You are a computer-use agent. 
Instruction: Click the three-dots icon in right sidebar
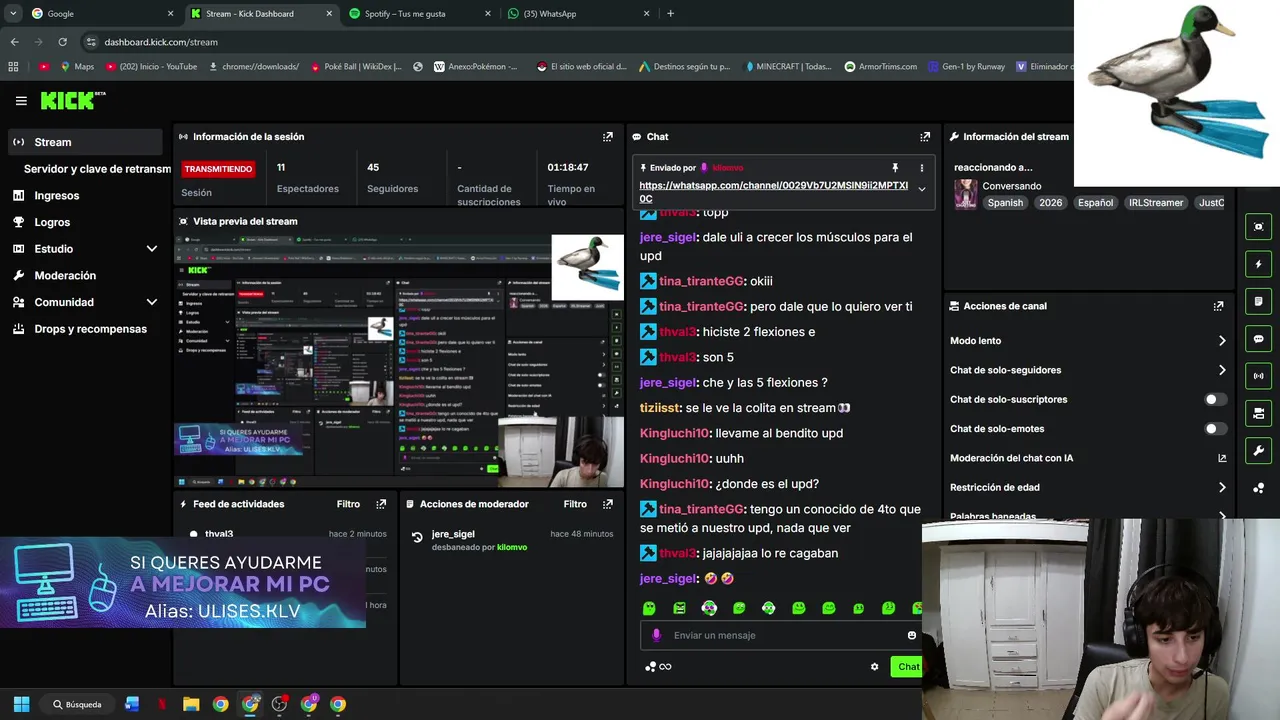click(x=1258, y=488)
